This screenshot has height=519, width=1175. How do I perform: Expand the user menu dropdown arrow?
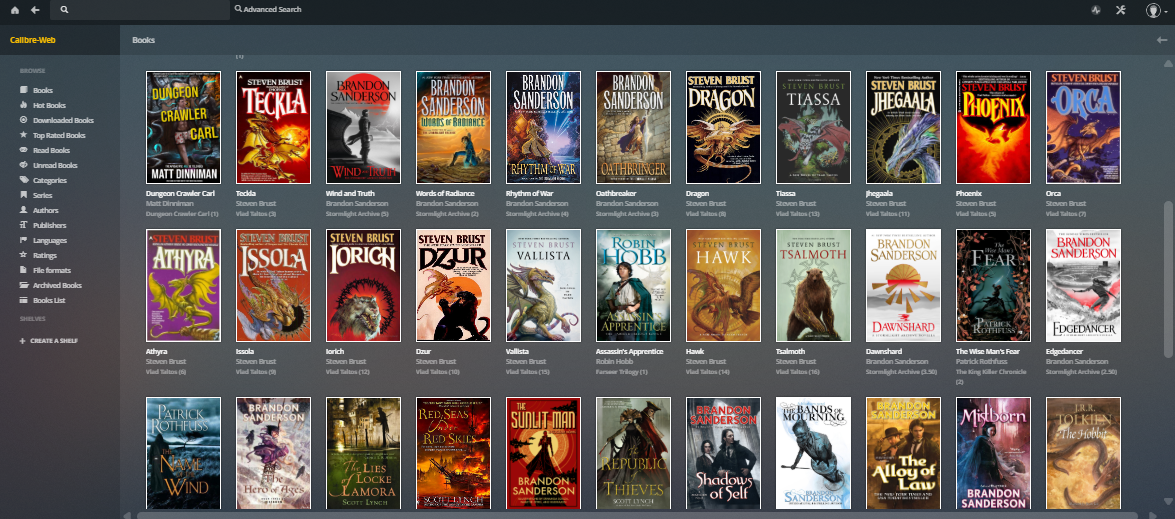1166,11
